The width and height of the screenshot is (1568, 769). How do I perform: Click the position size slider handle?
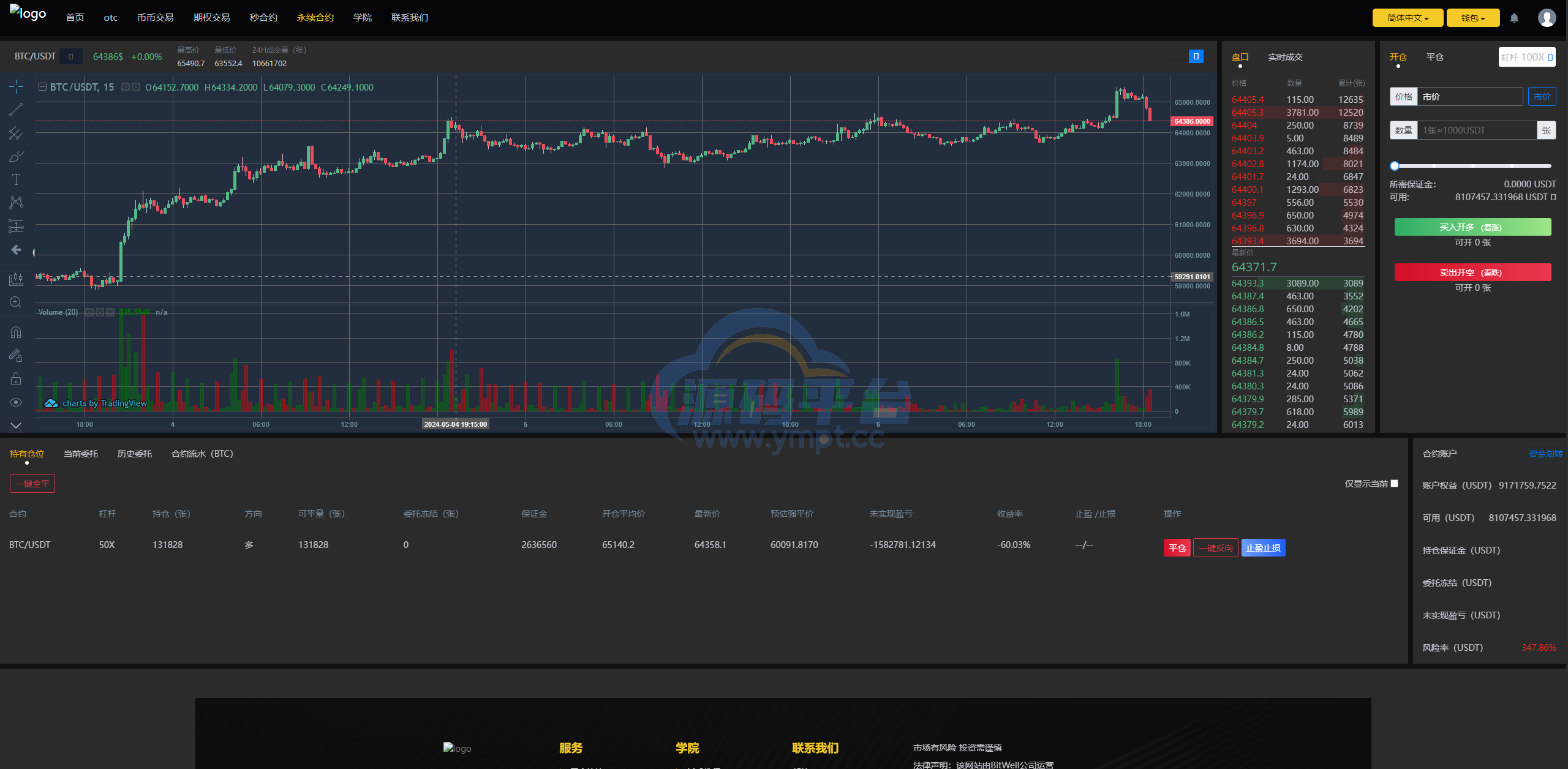pos(1395,166)
